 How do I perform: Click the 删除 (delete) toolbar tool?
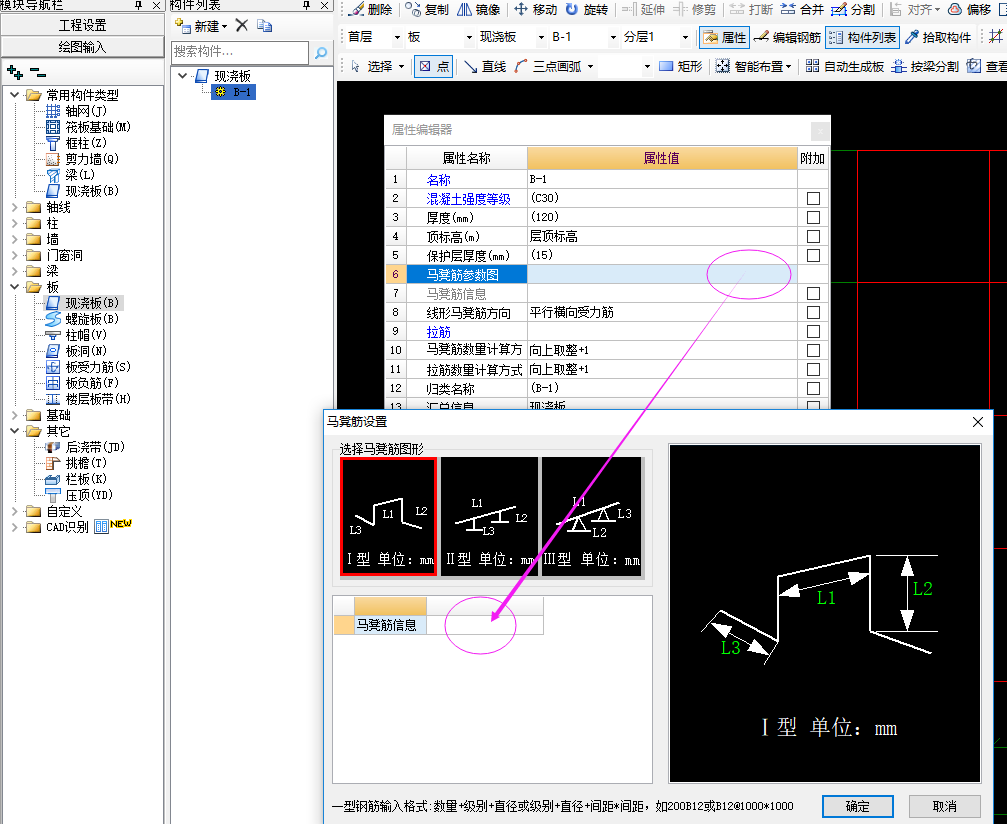(371, 10)
